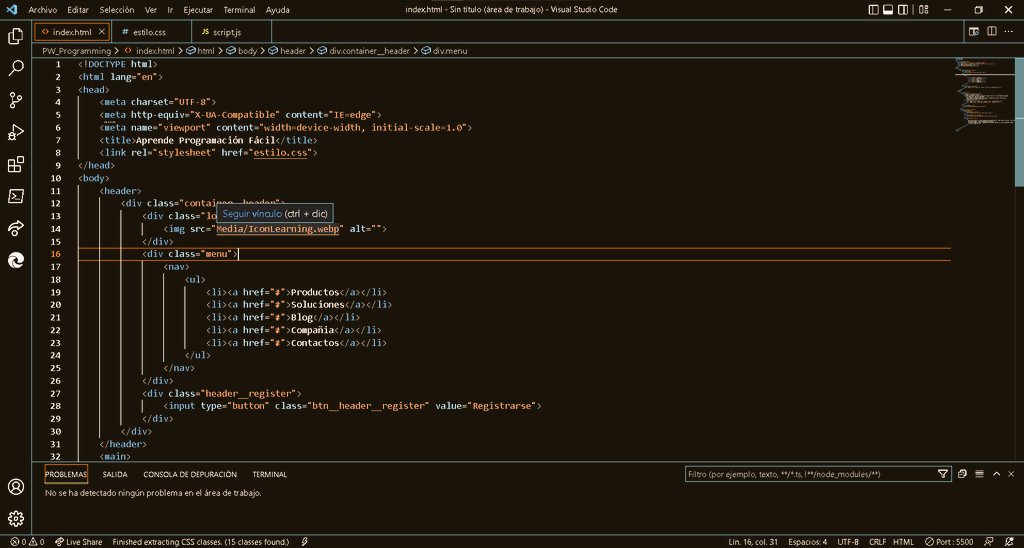
Task: Open the Search view in activity bar
Action: point(16,68)
